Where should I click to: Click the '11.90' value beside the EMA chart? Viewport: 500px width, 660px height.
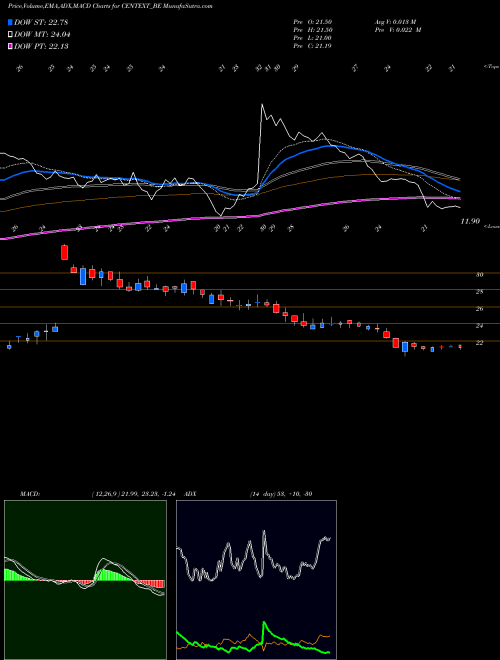click(470, 221)
